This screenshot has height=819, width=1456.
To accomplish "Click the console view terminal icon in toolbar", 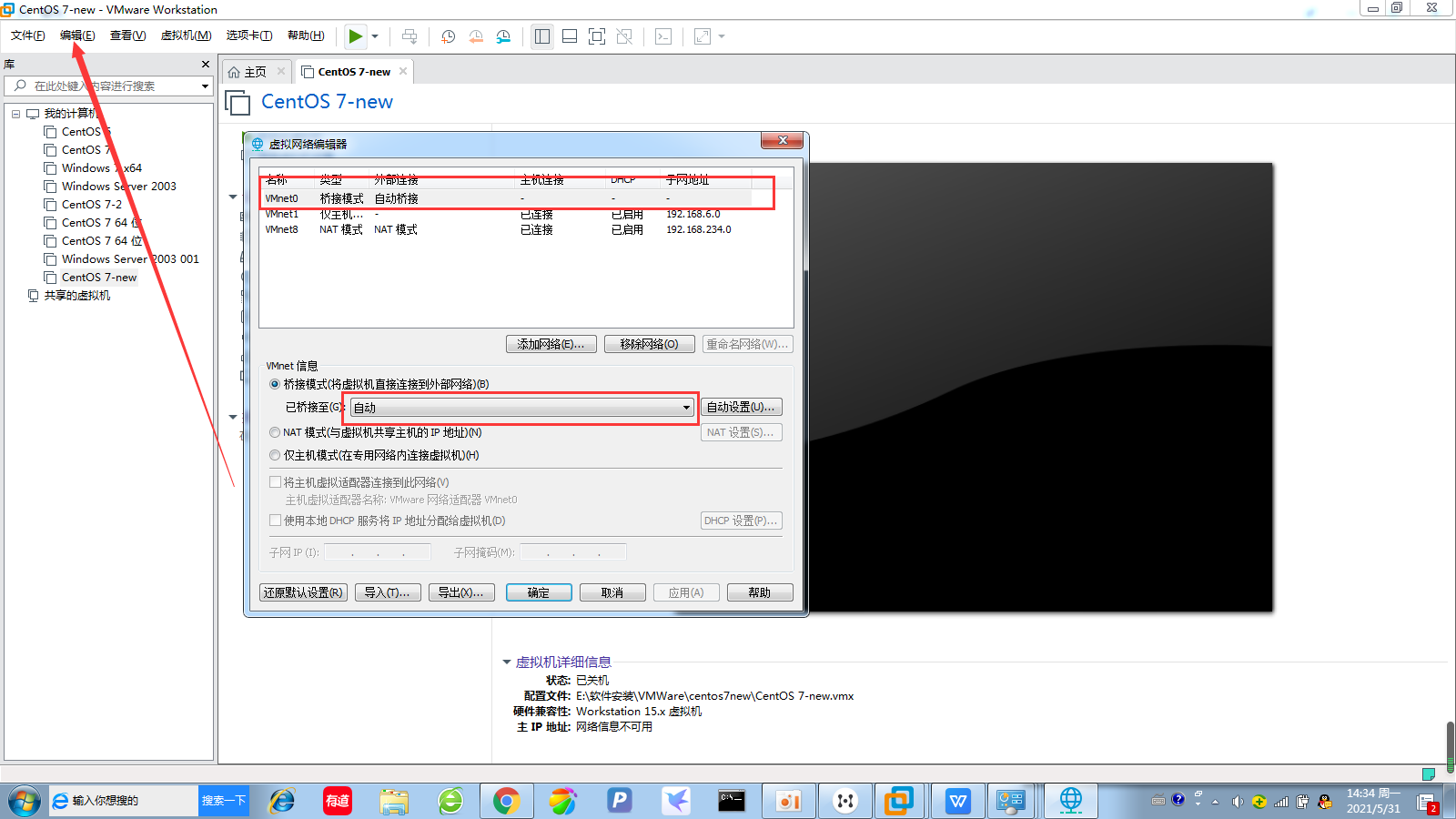I will [663, 36].
